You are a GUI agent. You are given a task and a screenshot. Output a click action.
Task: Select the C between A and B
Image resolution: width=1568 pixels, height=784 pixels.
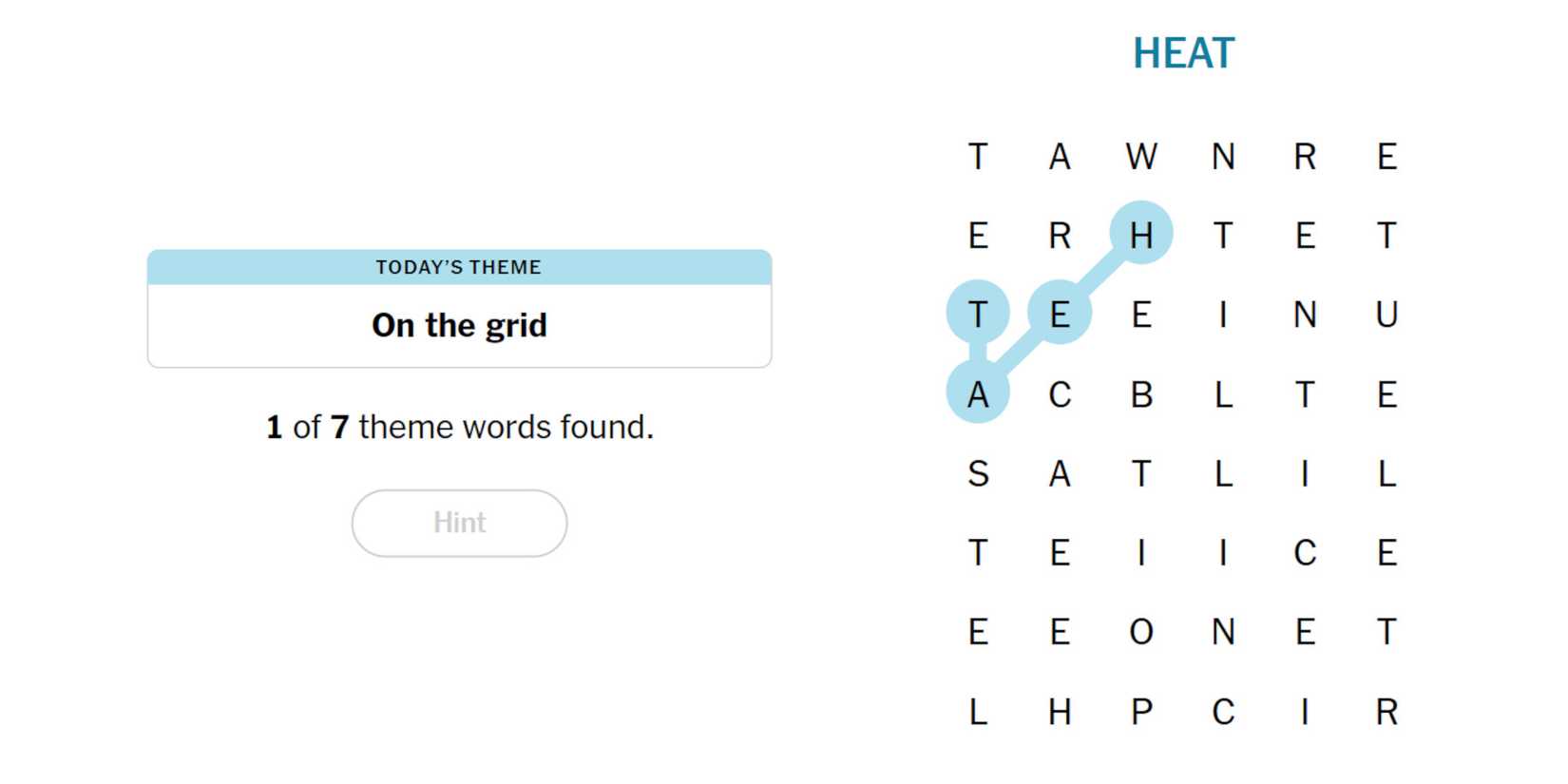pos(1060,394)
